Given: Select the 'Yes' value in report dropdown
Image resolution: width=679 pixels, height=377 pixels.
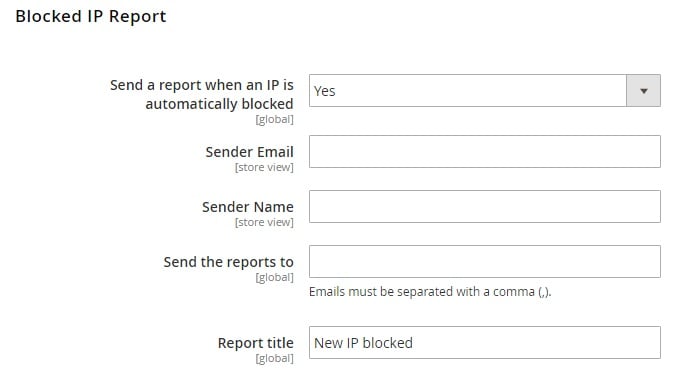Looking at the screenshot, I should (325, 91).
